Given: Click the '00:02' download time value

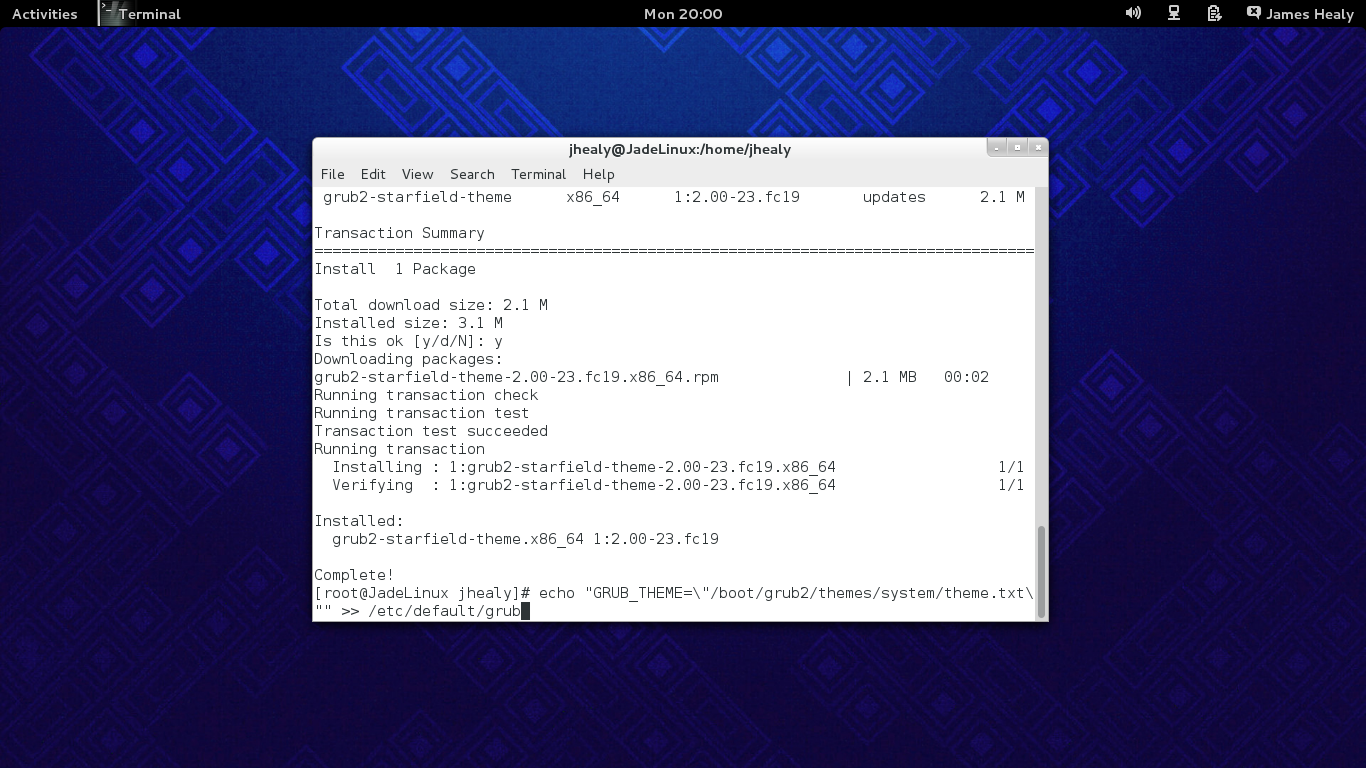Looking at the screenshot, I should [966, 377].
